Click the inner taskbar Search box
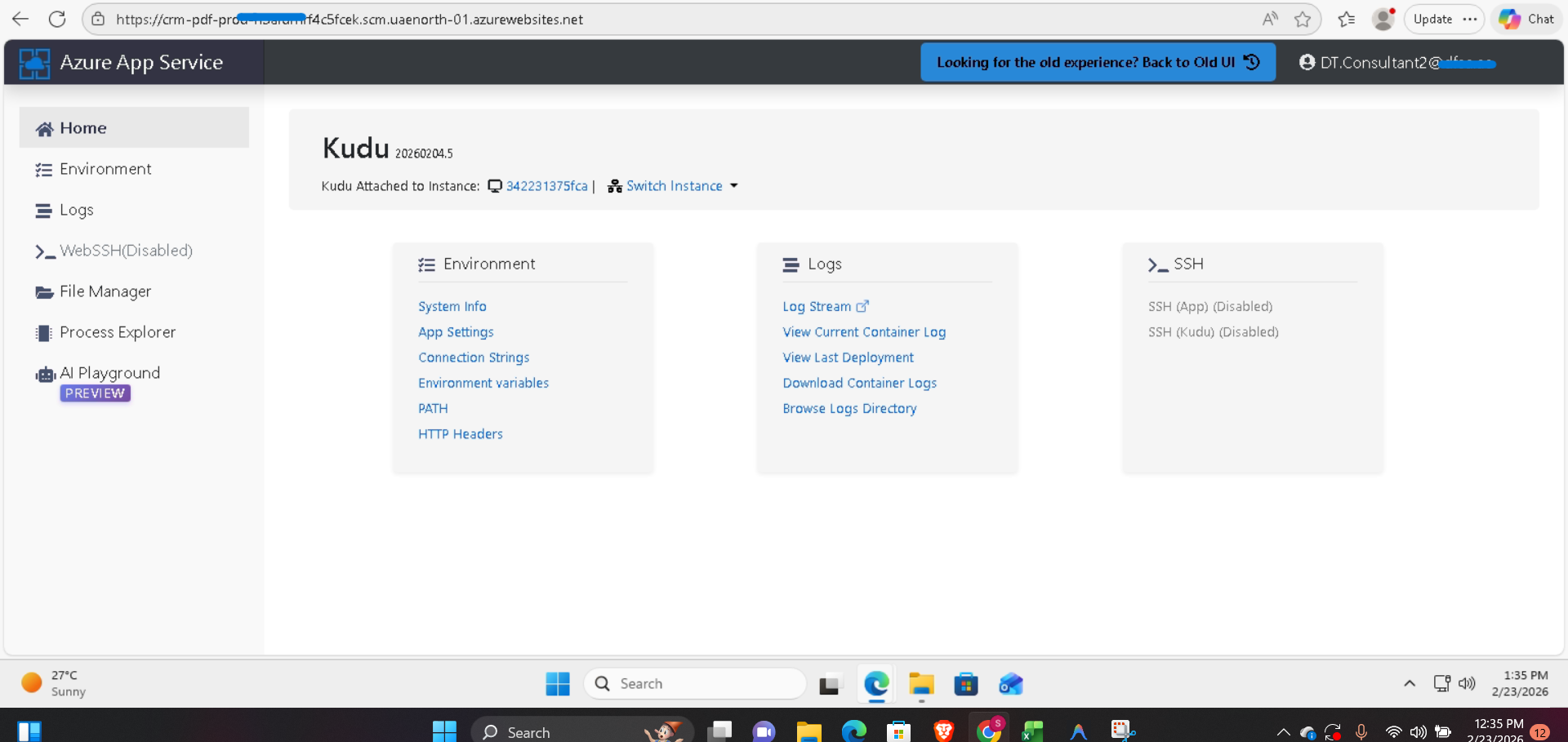Viewport: 1568px width, 742px height. click(x=696, y=683)
